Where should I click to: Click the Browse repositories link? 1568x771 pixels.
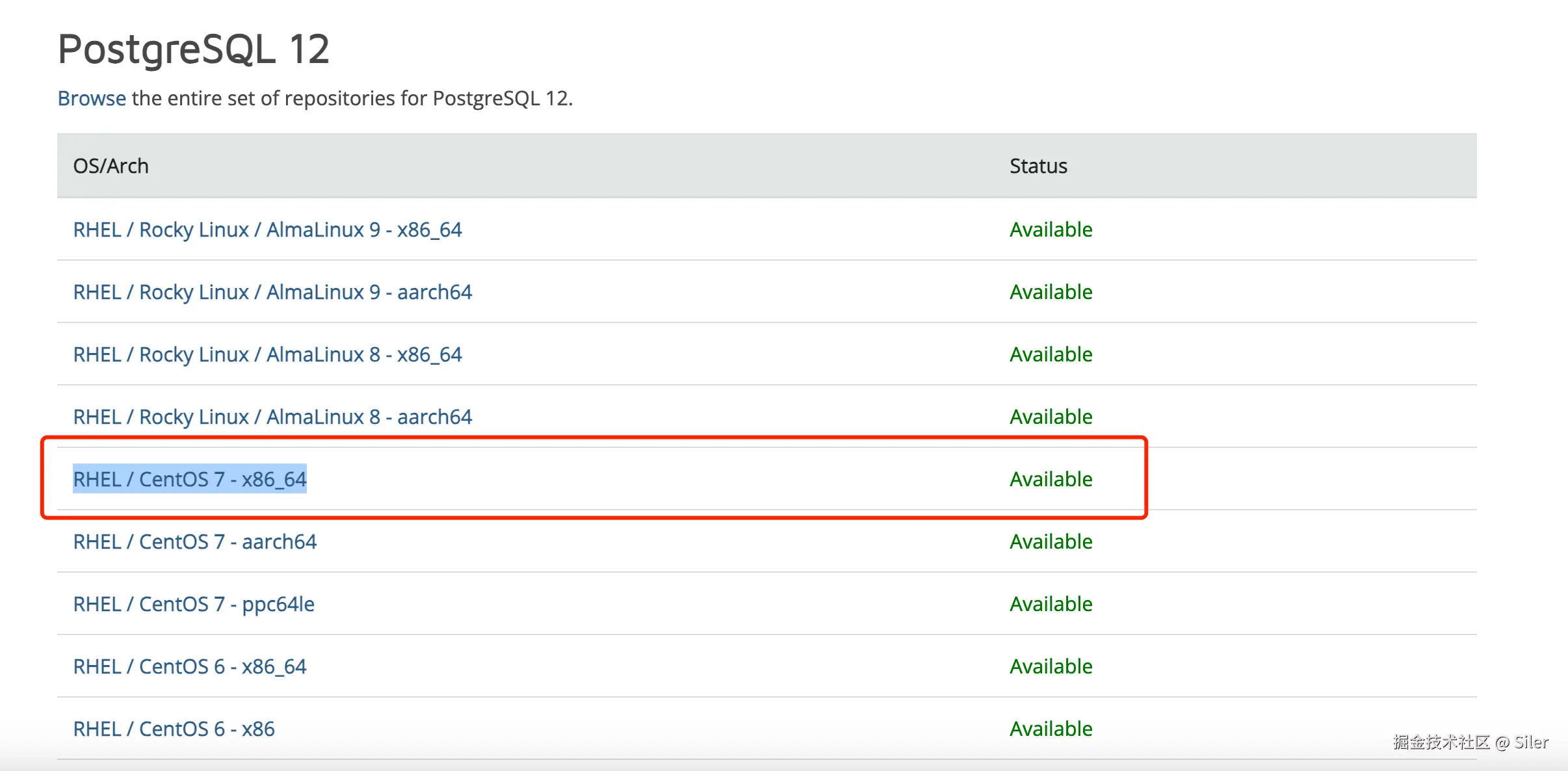tap(92, 98)
